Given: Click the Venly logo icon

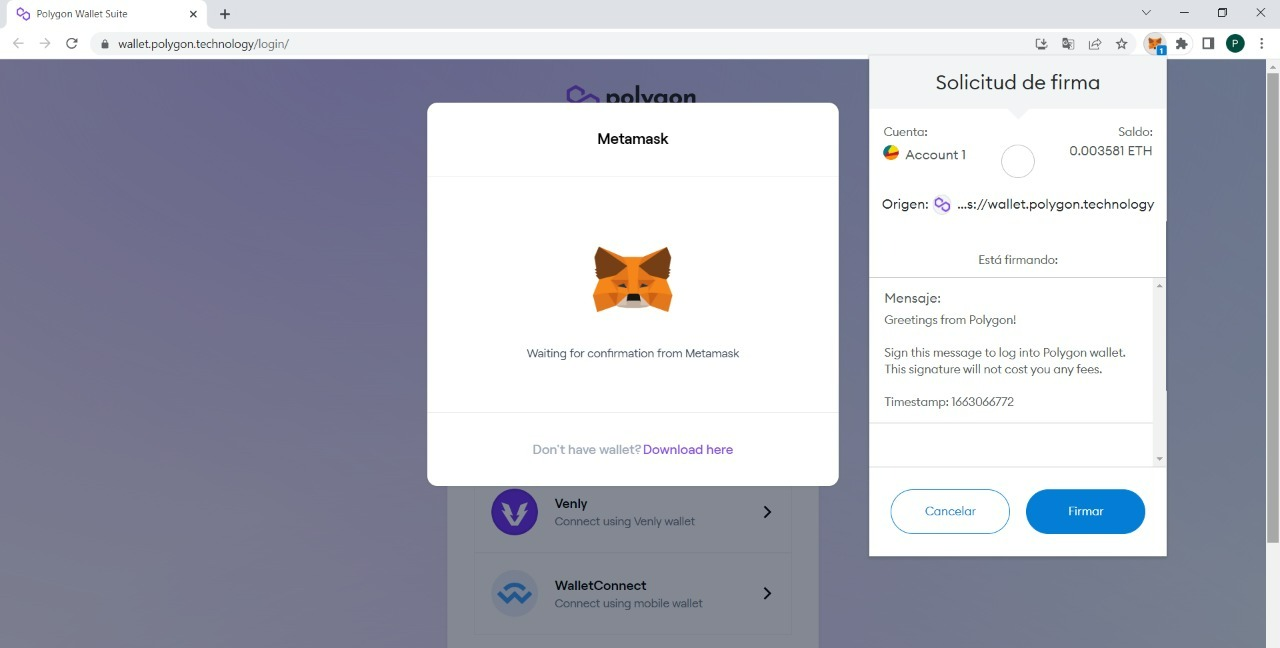Looking at the screenshot, I should pyautogui.click(x=514, y=512).
